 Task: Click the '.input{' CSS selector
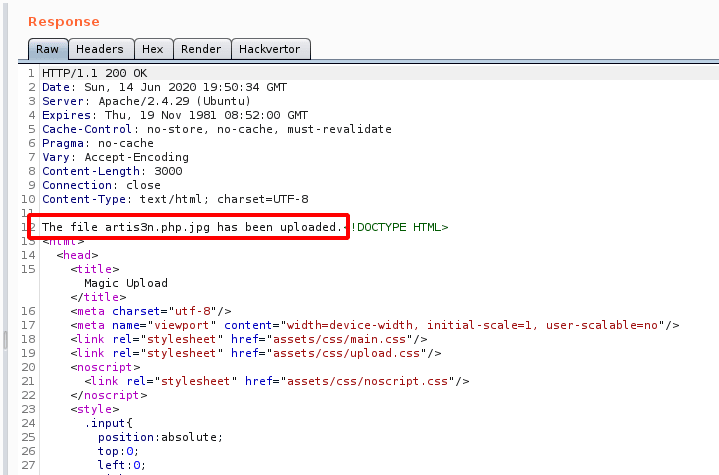point(109,423)
